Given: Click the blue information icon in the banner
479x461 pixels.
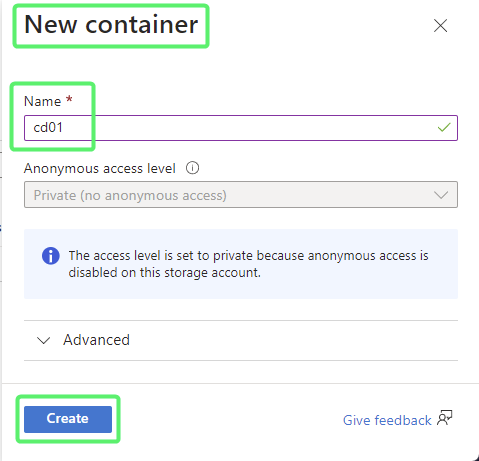Looking at the screenshot, I should point(51,256).
